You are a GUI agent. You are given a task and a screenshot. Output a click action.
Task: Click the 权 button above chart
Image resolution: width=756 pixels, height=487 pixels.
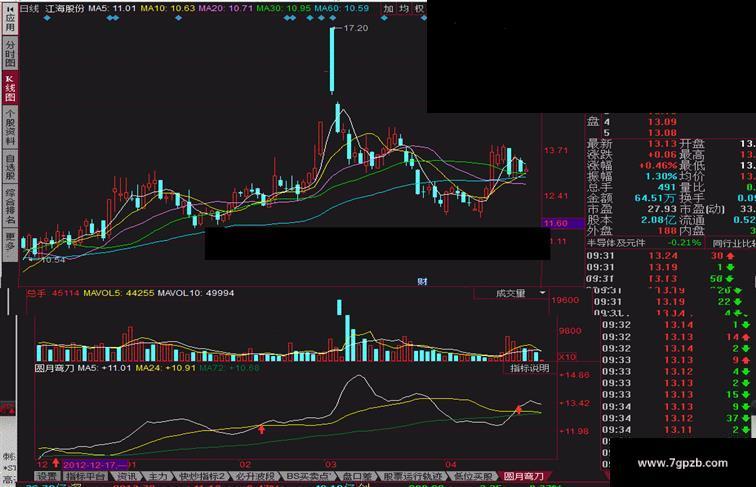pos(419,8)
